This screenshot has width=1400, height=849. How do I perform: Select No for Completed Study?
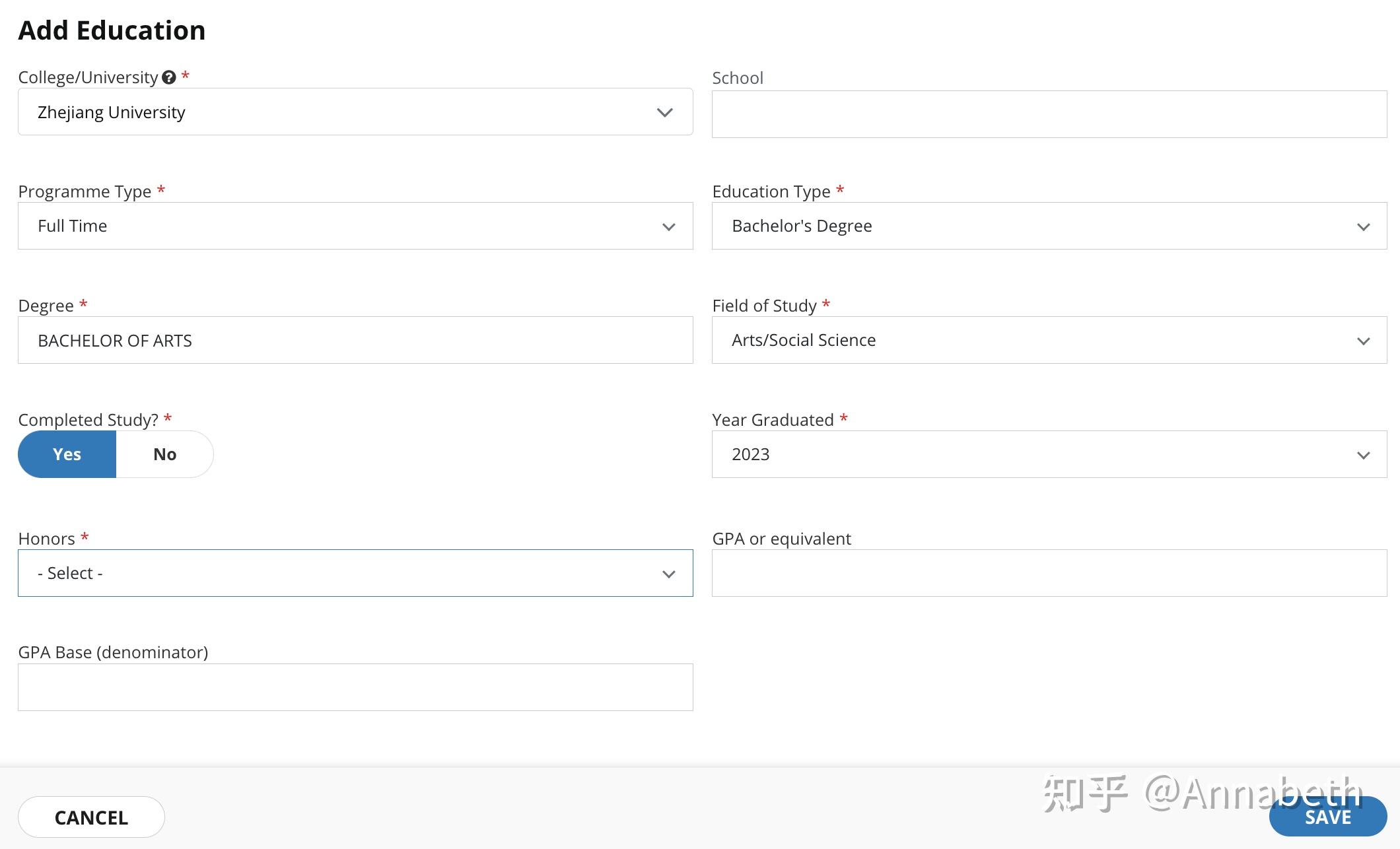pyautogui.click(x=164, y=454)
